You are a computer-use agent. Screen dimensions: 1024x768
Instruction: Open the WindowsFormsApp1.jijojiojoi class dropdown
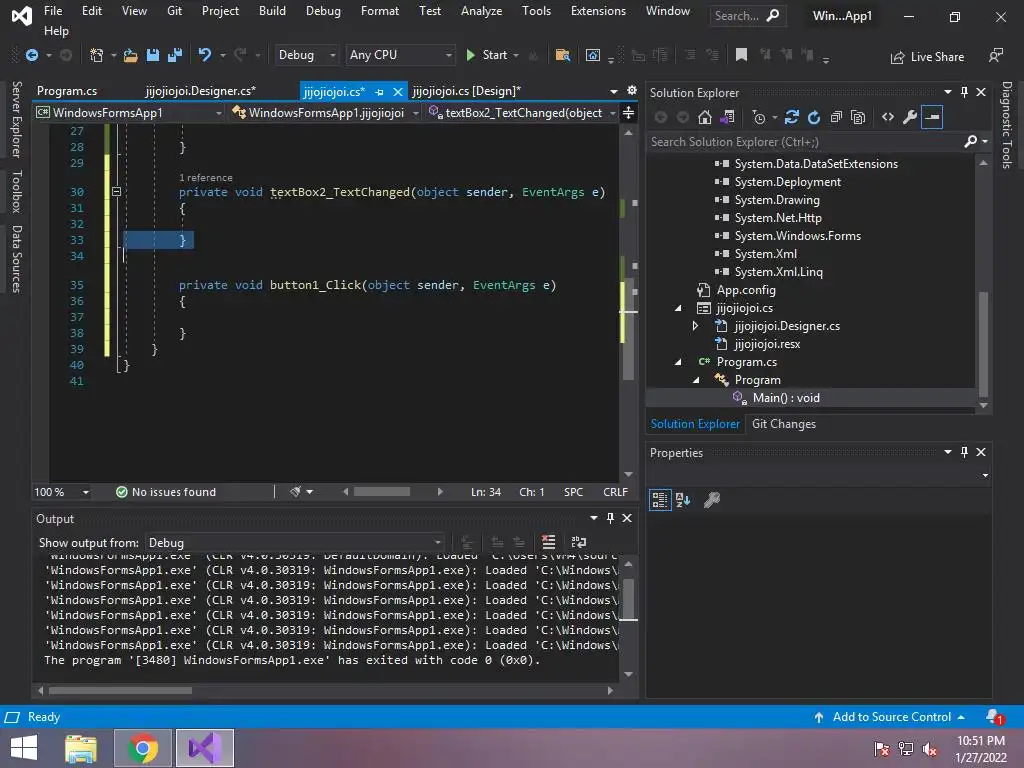[325, 113]
